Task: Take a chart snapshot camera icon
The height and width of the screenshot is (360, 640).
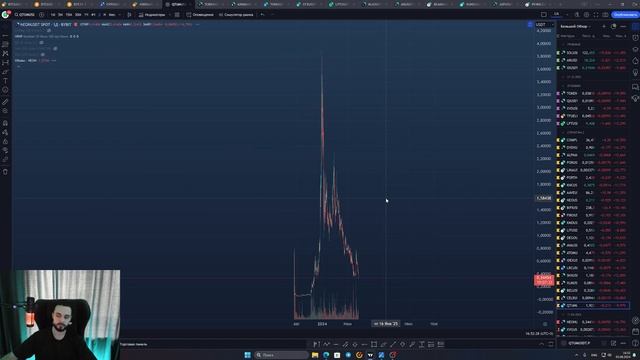Action: pyautogui.click(x=605, y=15)
